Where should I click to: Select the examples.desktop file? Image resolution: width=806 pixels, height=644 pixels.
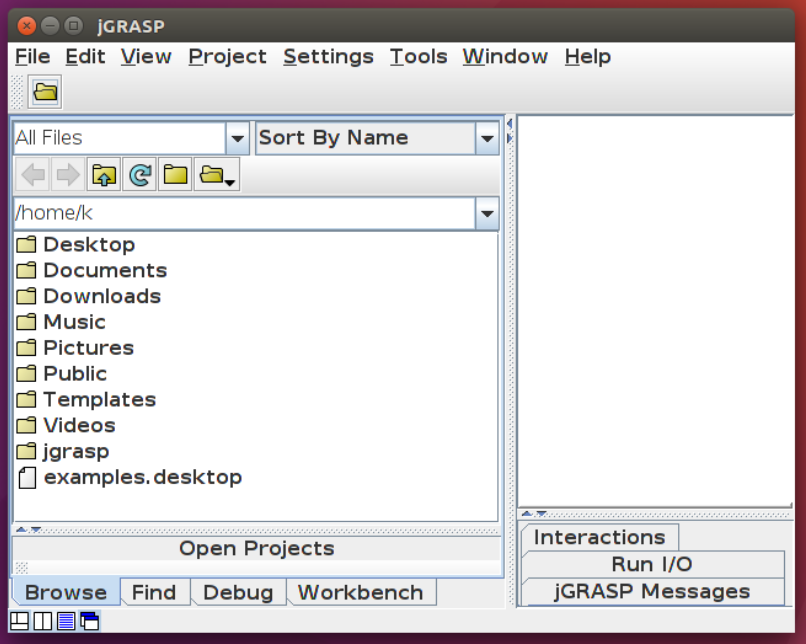click(x=142, y=477)
